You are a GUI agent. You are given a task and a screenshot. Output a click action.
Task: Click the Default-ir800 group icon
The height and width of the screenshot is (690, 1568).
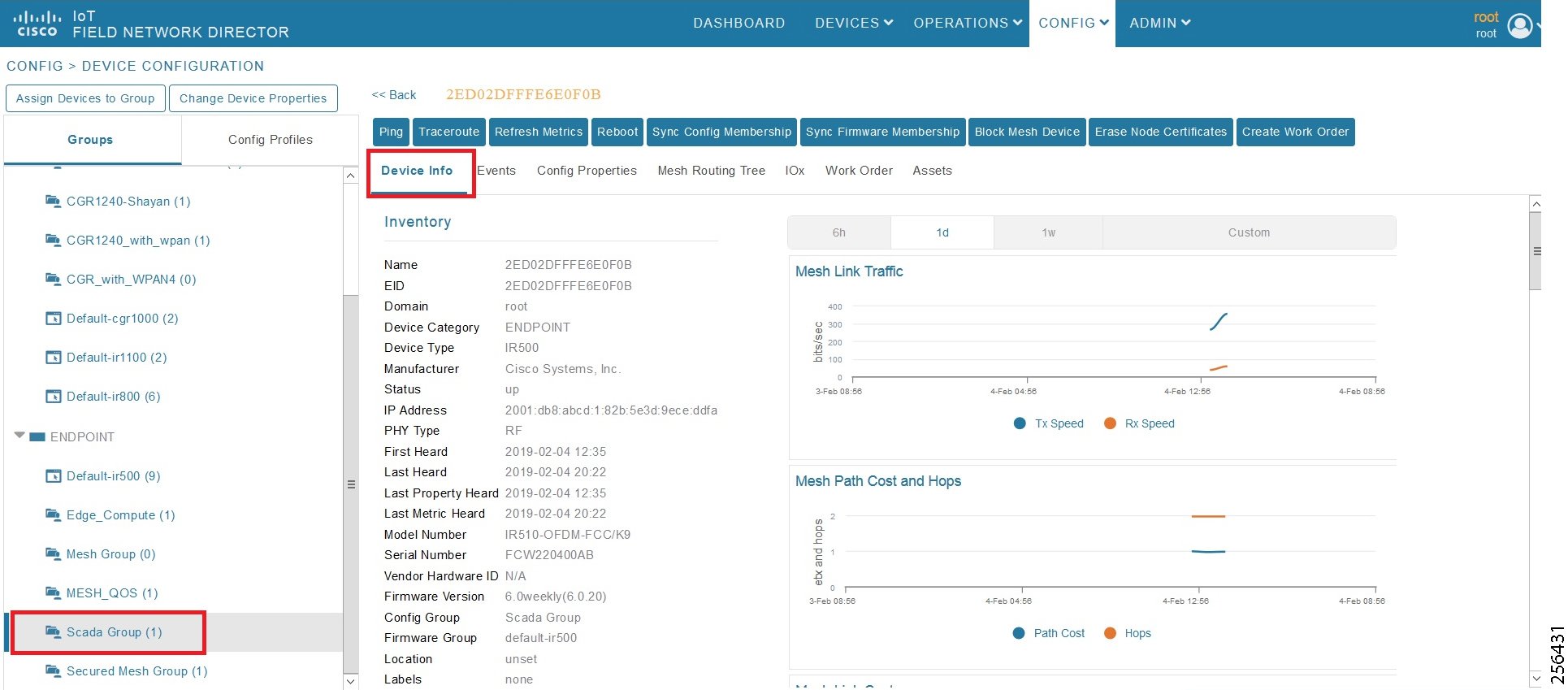pos(54,396)
